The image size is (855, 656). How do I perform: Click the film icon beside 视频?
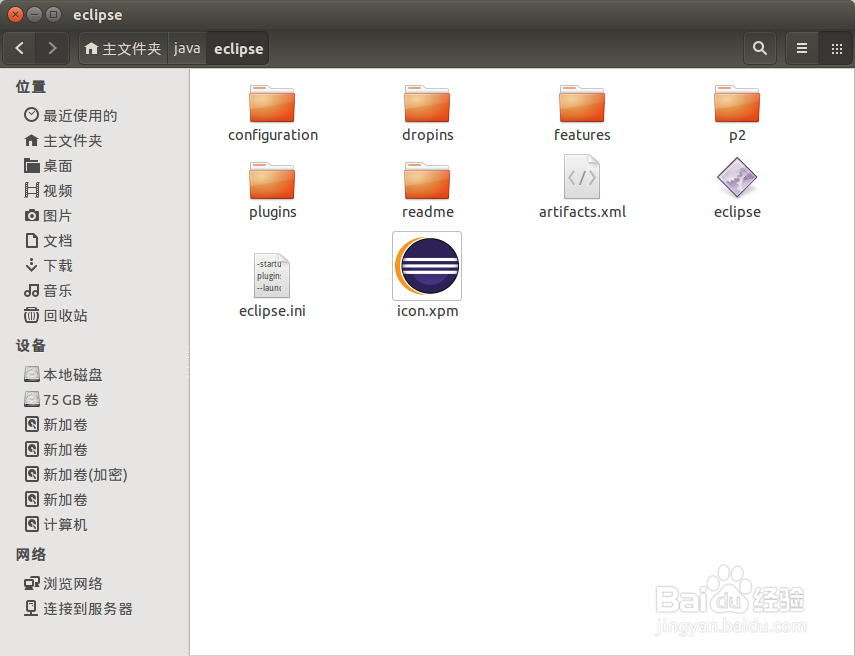(x=32, y=190)
